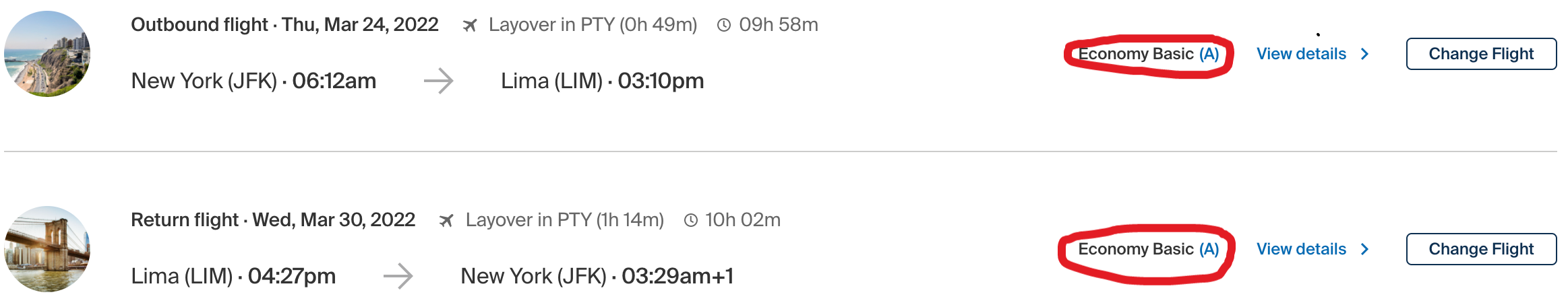This screenshot has height=307, width=1568.
Task: Change the return Flight to New York
Action: tap(1481, 249)
